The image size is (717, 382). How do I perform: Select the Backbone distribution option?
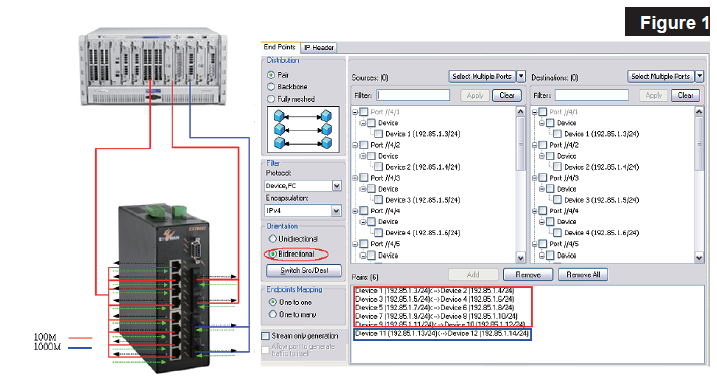click(271, 86)
